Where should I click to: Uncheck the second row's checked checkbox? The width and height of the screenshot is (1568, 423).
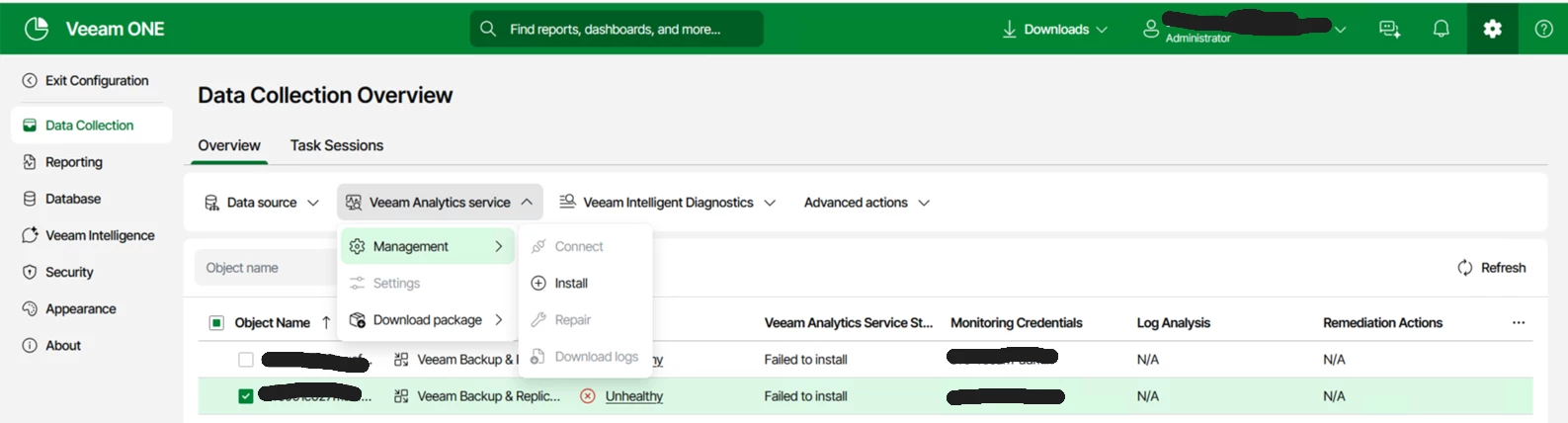[246, 396]
